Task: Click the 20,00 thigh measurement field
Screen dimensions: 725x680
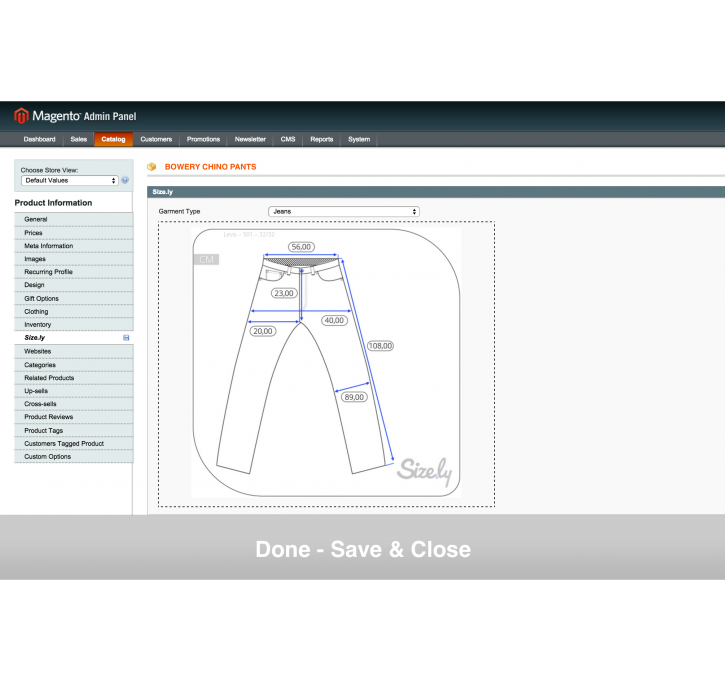Action: (263, 331)
